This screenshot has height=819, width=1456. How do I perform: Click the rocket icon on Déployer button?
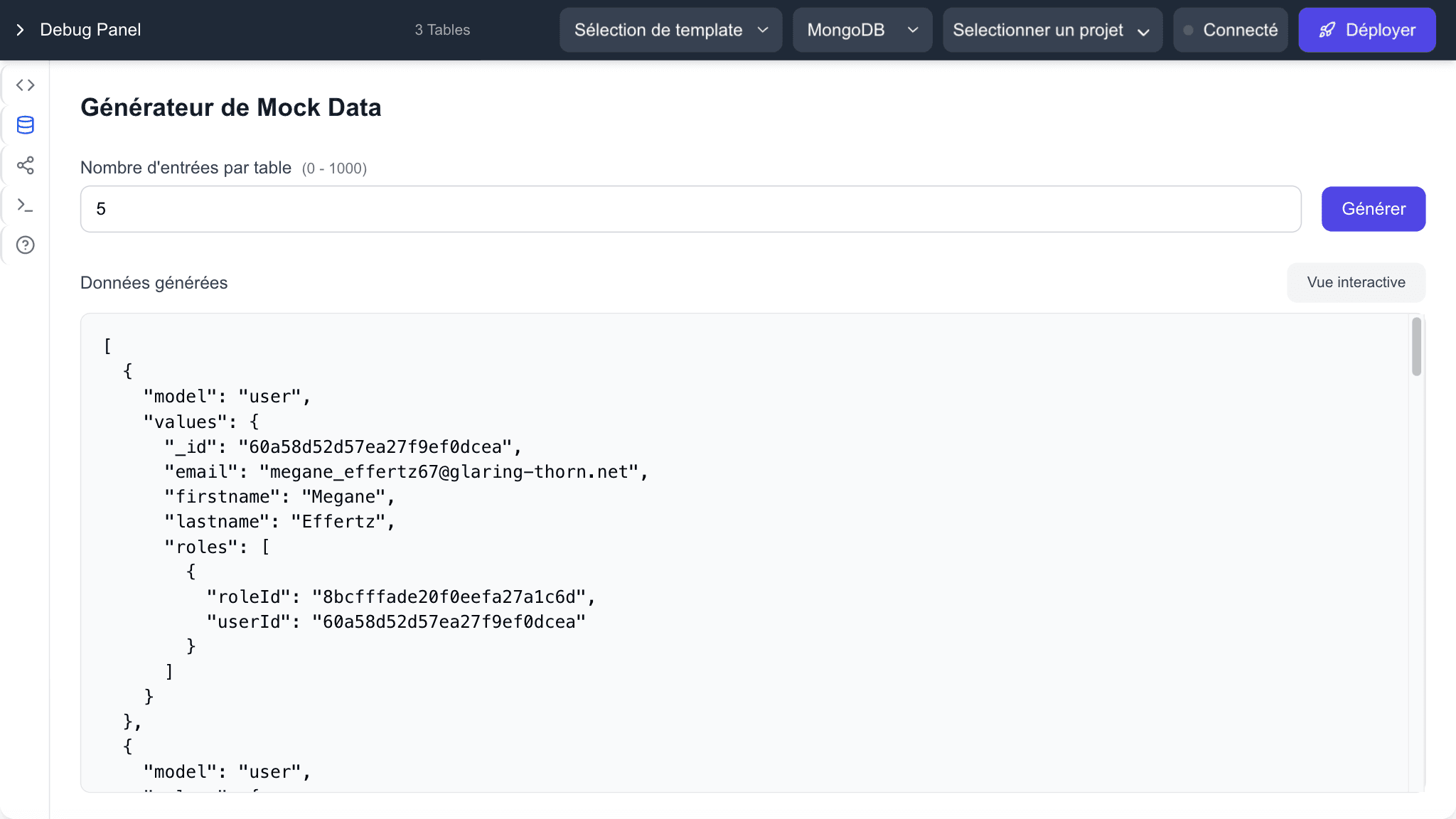1327,30
